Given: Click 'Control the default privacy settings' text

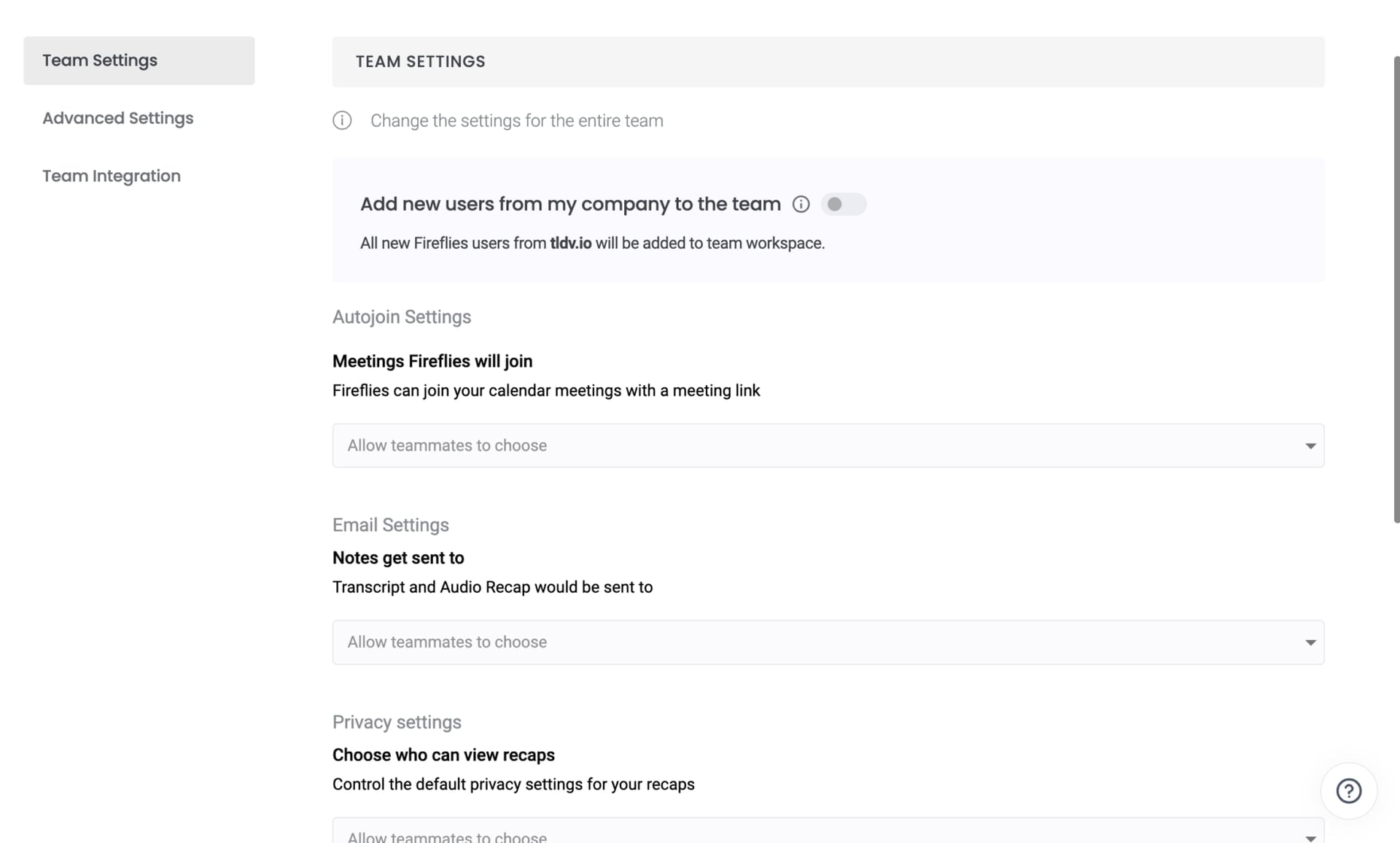Looking at the screenshot, I should pyautogui.click(x=513, y=785).
